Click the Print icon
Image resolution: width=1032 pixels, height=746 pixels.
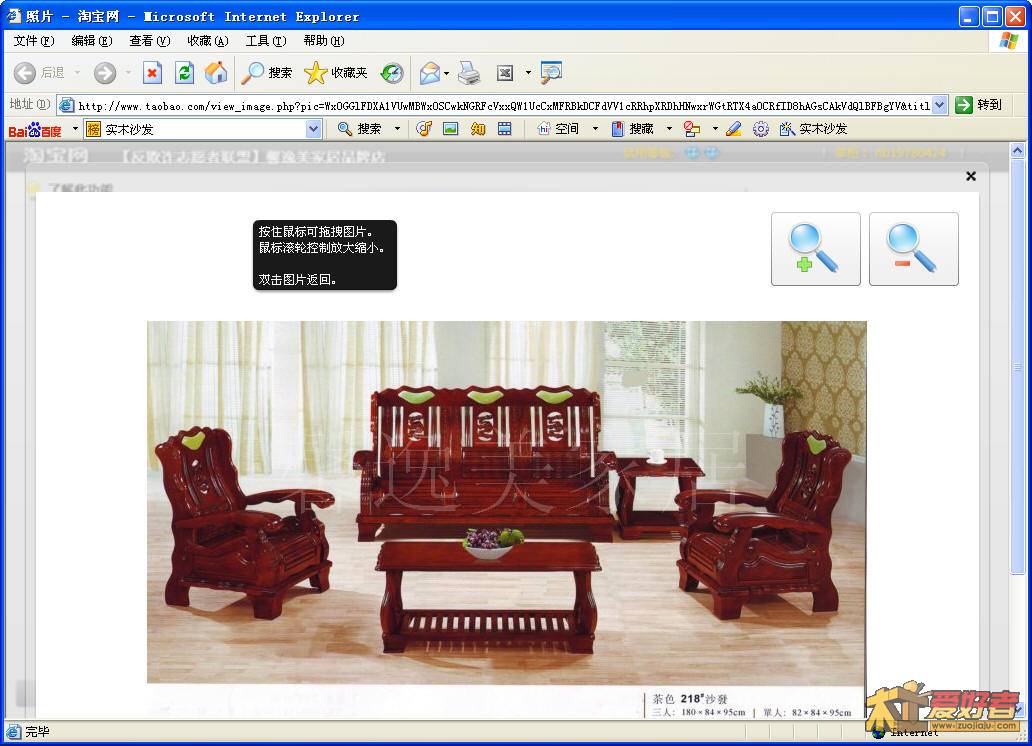click(469, 73)
